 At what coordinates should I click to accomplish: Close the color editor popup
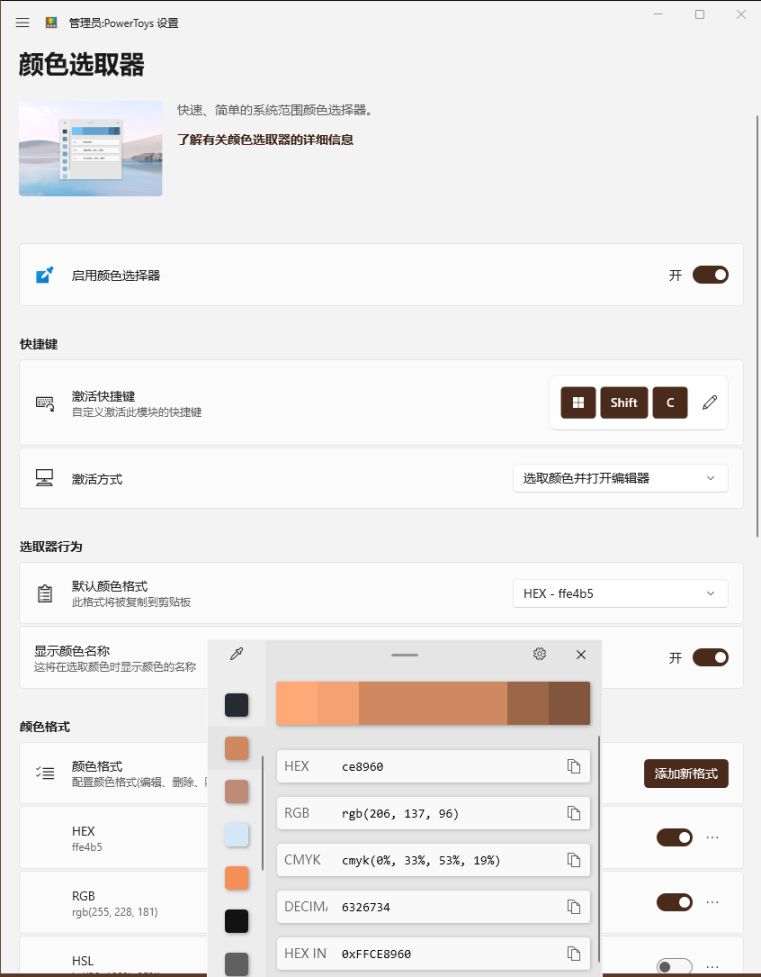point(581,654)
